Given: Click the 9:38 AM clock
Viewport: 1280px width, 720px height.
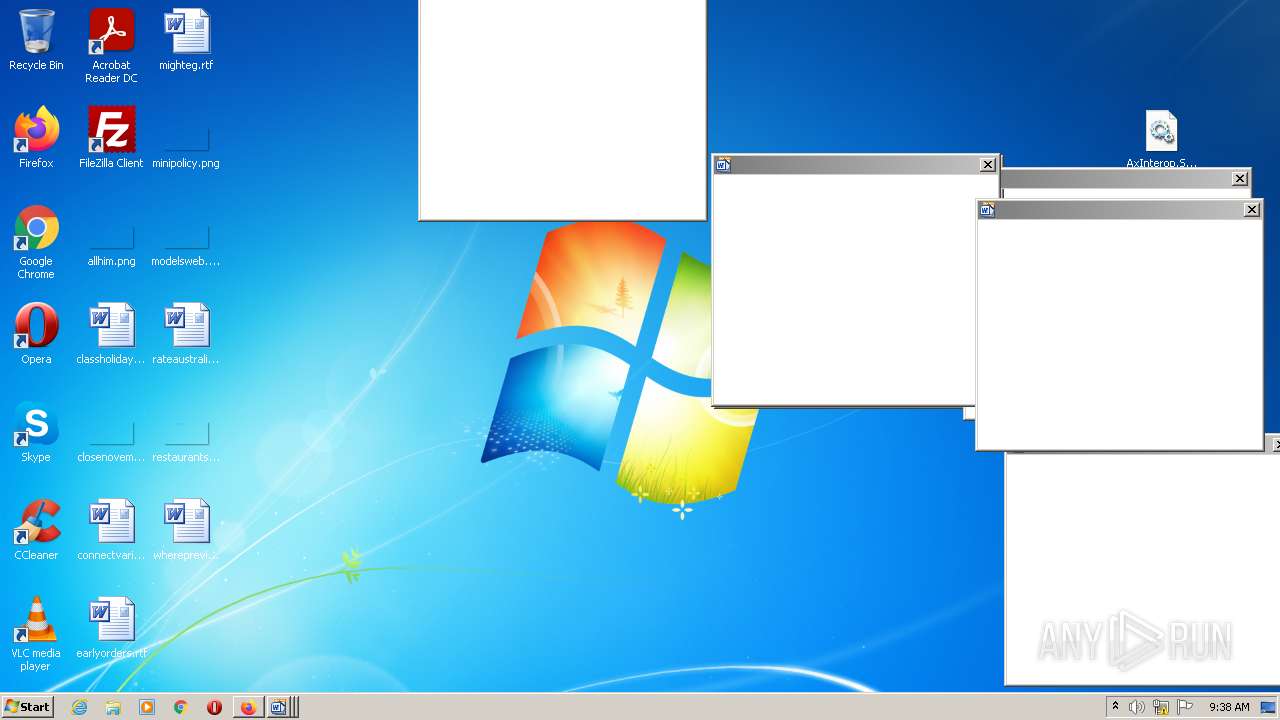Looking at the screenshot, I should [1229, 707].
